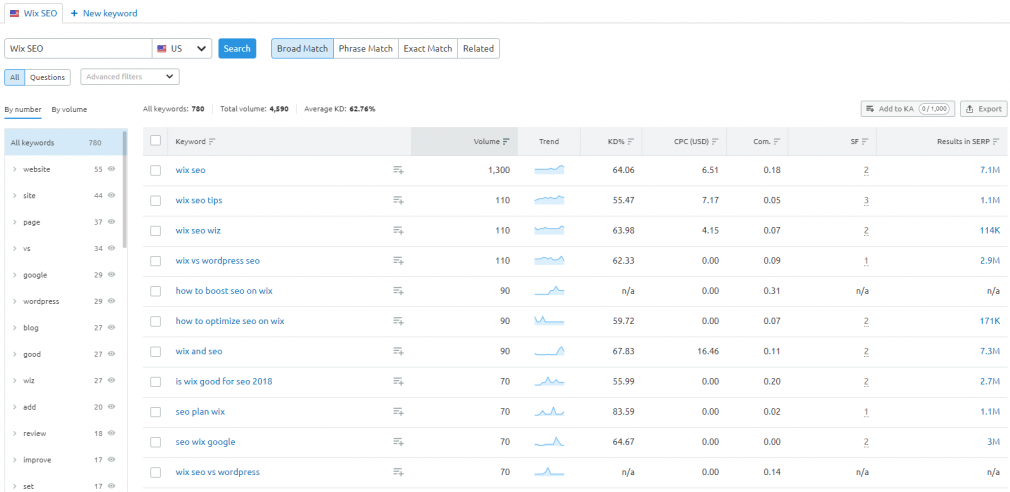This screenshot has width=1010, height=492.
Task: Expand the 'review' keyword group
Action: (14, 433)
